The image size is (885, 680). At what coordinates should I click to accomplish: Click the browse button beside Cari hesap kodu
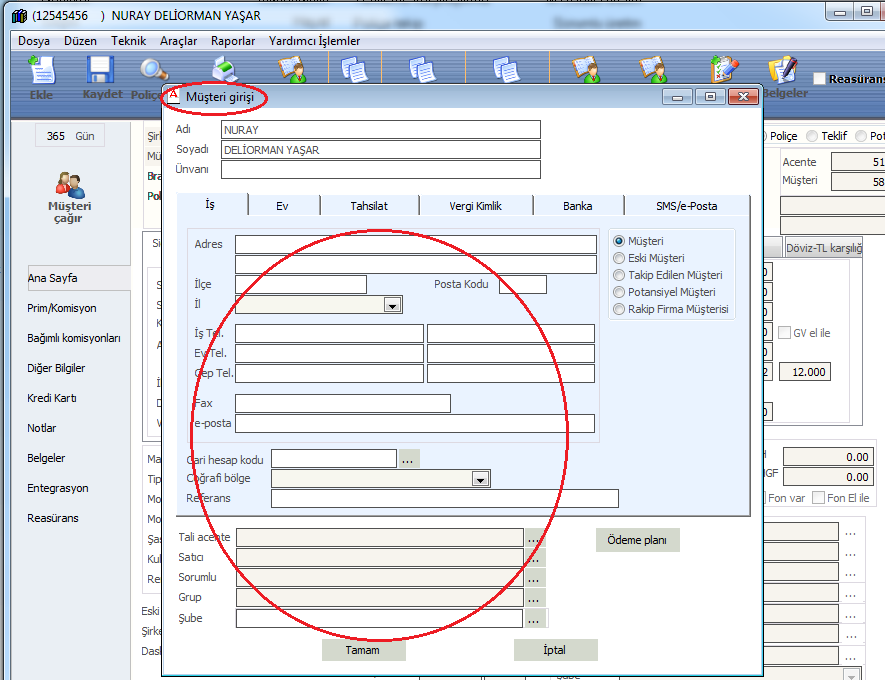click(409, 459)
